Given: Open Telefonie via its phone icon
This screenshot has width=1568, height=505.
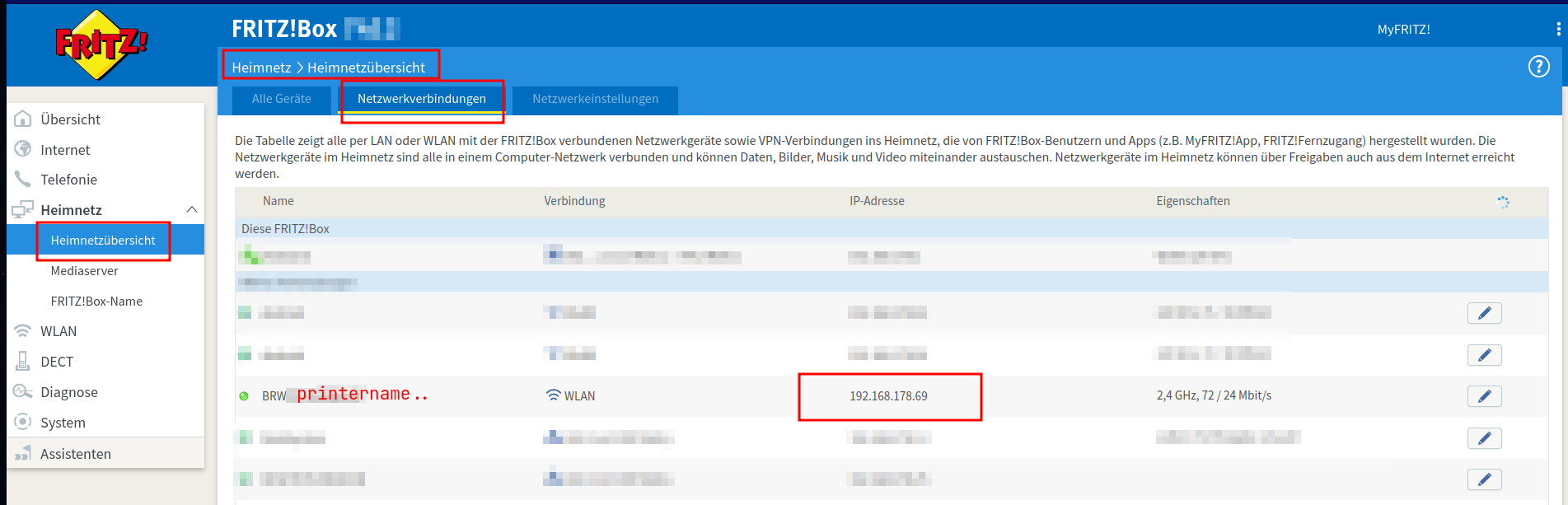Looking at the screenshot, I should tap(23, 180).
